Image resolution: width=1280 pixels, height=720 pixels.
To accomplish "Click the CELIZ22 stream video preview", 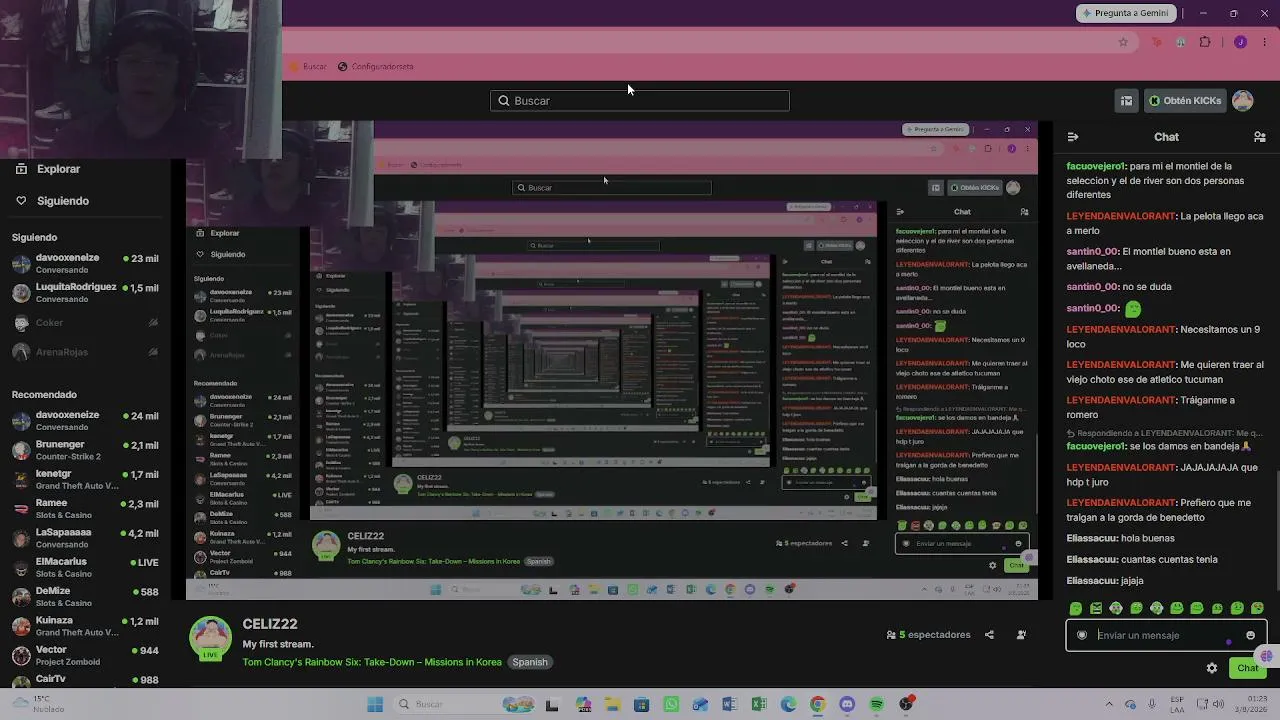I will click(x=612, y=360).
